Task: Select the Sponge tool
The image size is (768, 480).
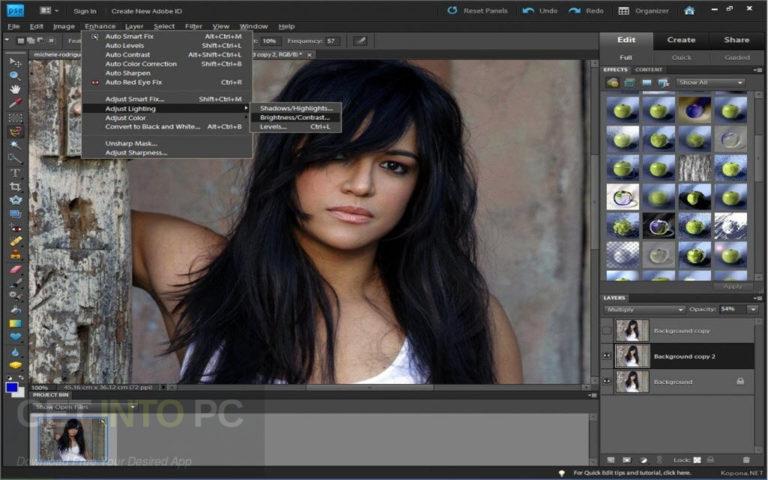Action: pos(16,365)
